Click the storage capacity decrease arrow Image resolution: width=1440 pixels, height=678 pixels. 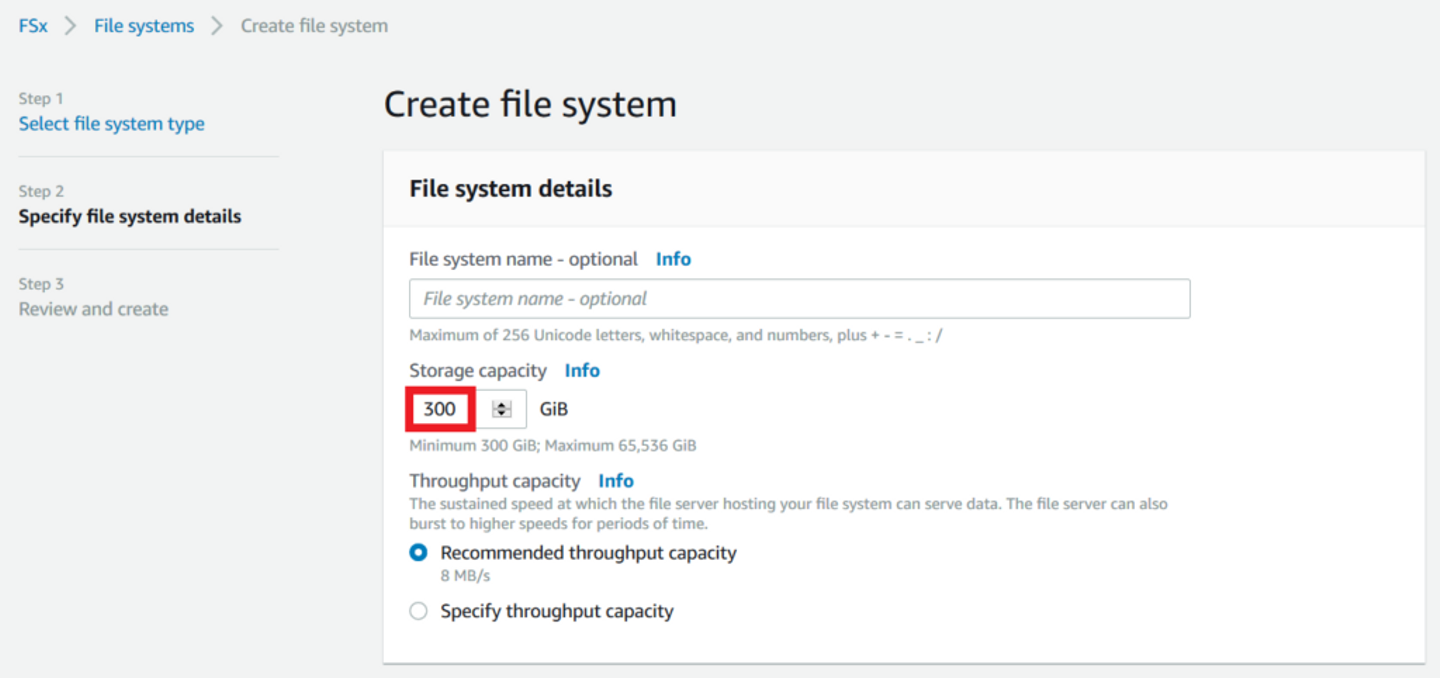[502, 413]
